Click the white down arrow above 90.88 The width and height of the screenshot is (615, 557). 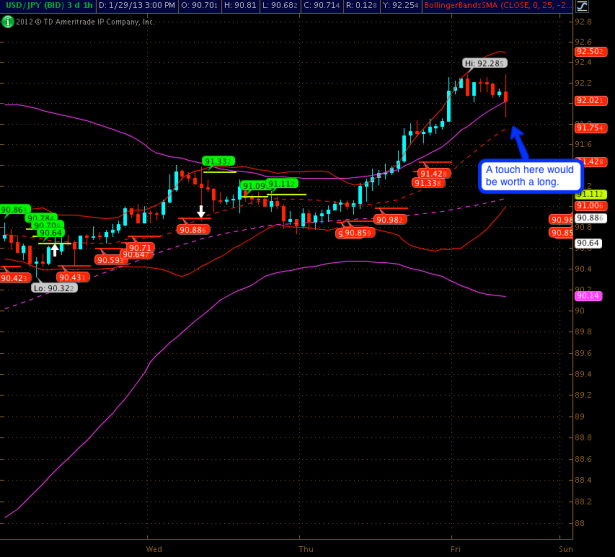[x=201, y=212]
